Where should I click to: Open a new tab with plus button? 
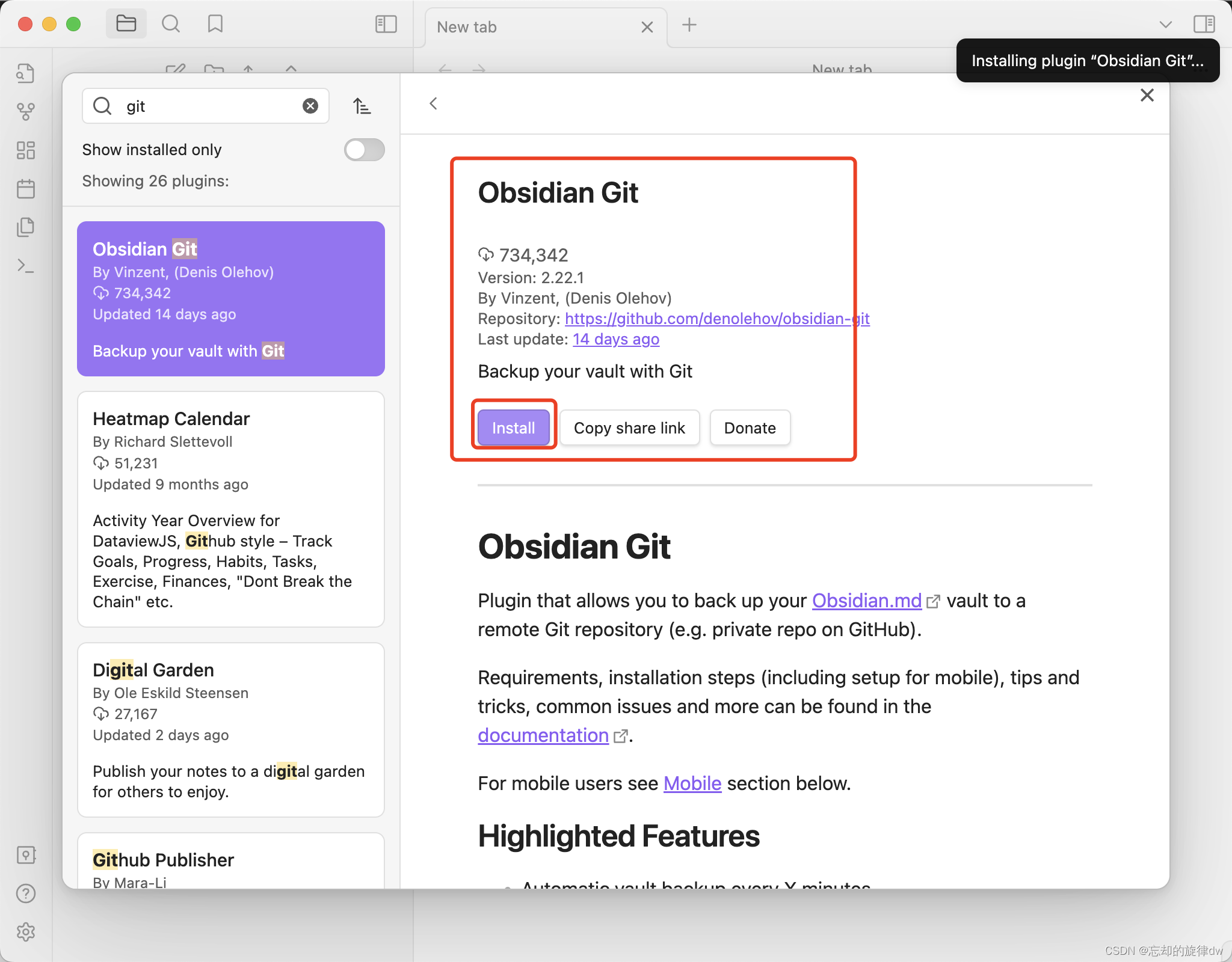(689, 25)
